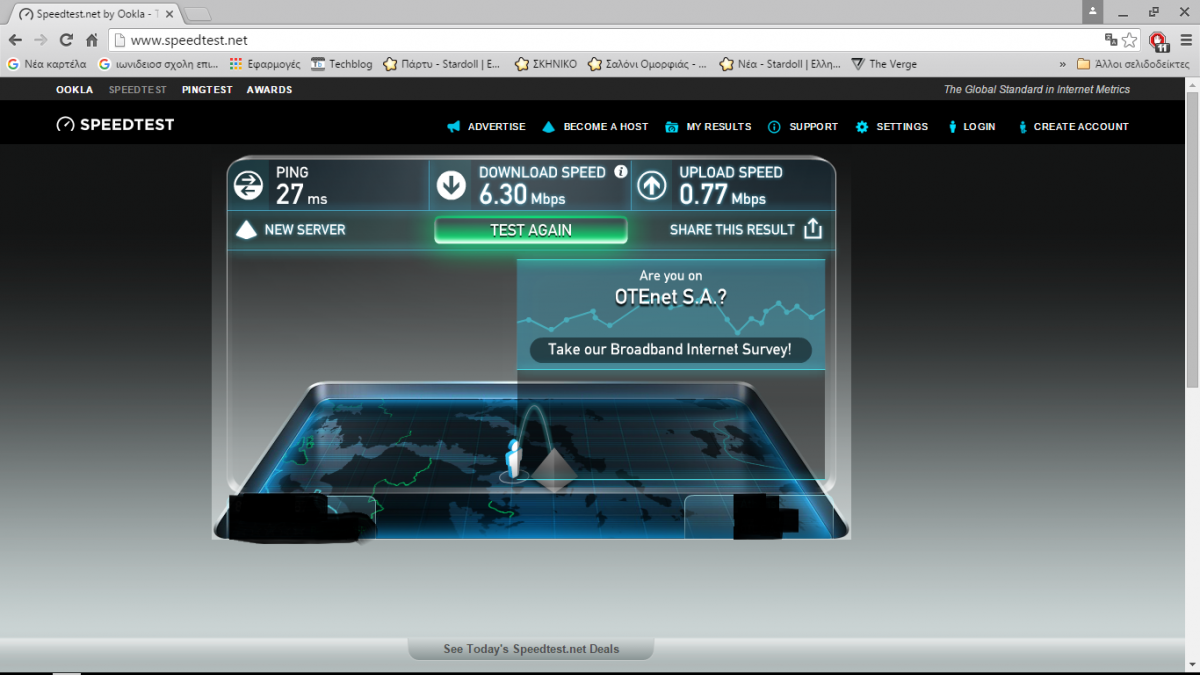Screen dimensions: 1200x675
Task: Click the upload speed arrow icon
Action: [652, 185]
